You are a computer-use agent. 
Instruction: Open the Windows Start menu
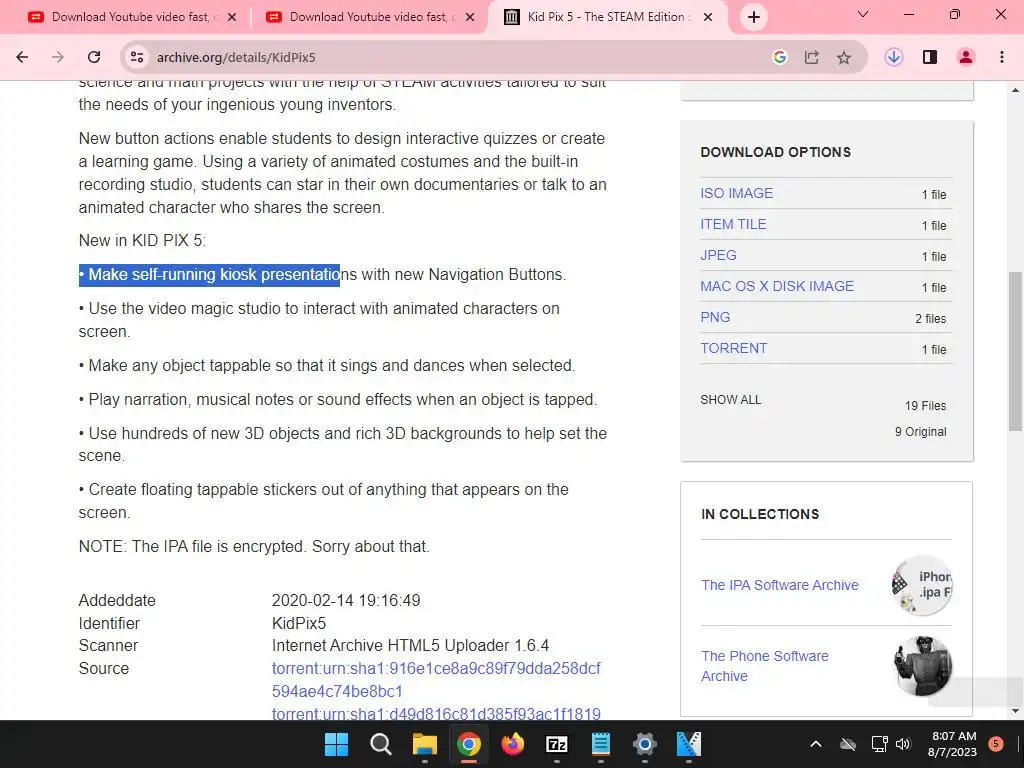(x=336, y=744)
